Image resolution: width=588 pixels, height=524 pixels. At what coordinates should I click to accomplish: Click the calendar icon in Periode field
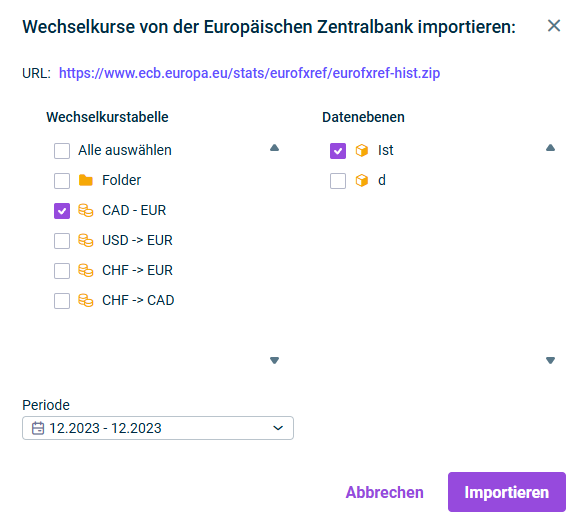coord(38,428)
